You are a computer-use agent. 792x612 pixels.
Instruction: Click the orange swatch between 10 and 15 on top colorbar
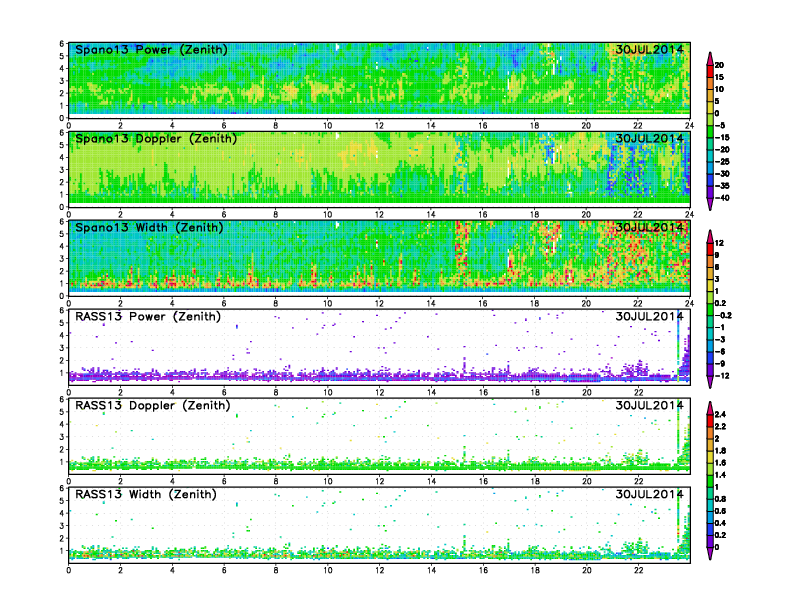pos(710,83)
